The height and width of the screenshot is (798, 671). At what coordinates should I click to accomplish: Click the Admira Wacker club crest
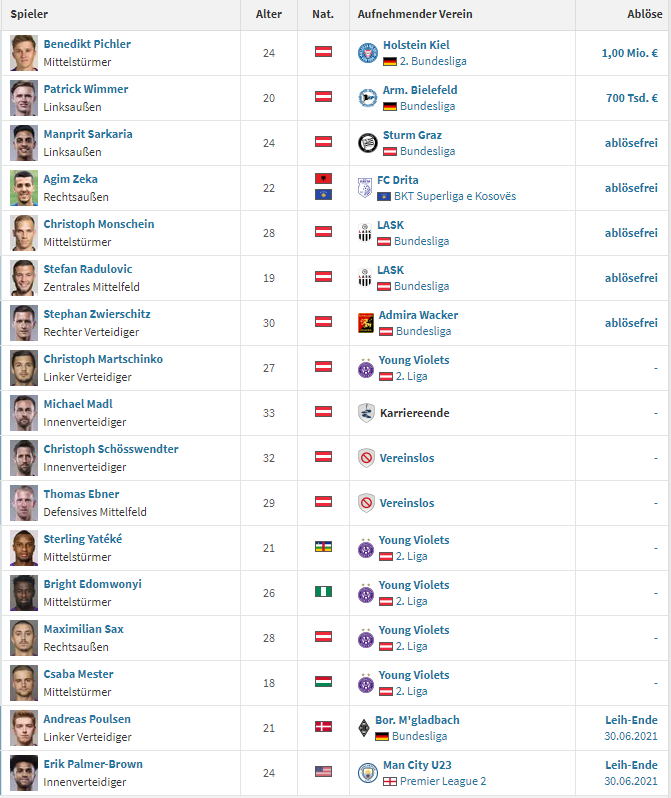point(366,323)
